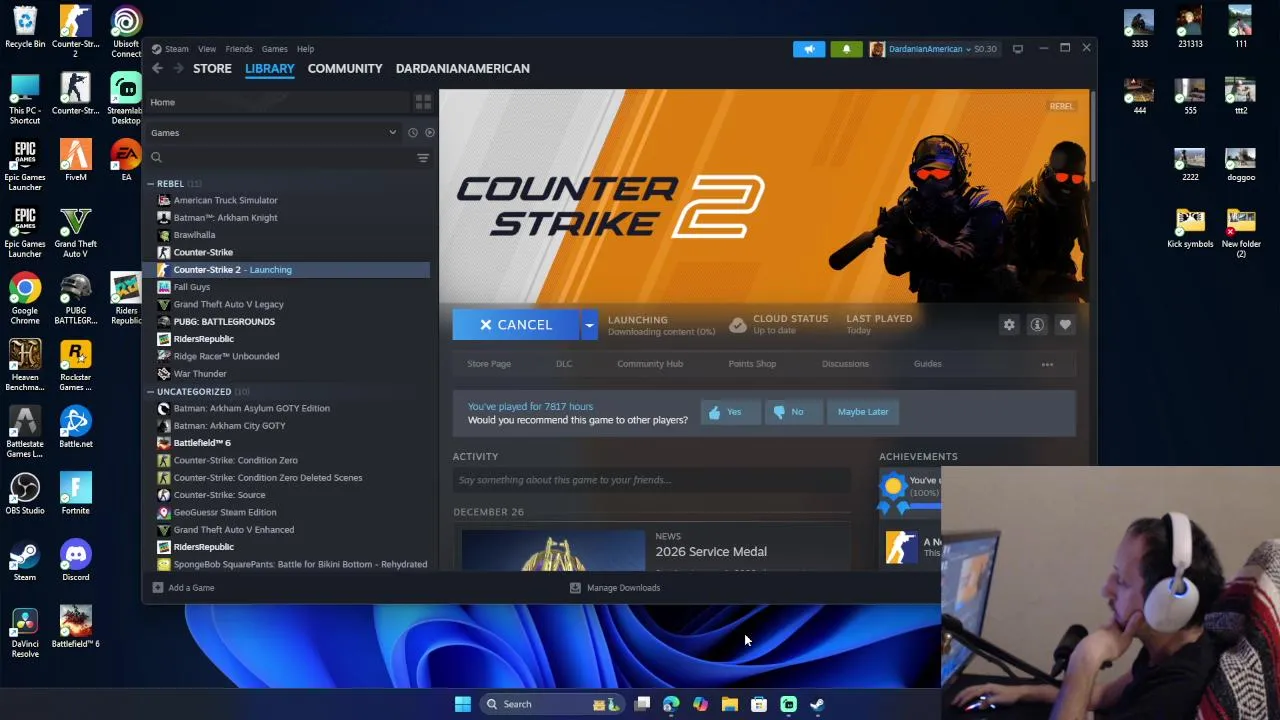Open the Games menu
Image resolution: width=1280 pixels, height=720 pixels.
[274, 49]
